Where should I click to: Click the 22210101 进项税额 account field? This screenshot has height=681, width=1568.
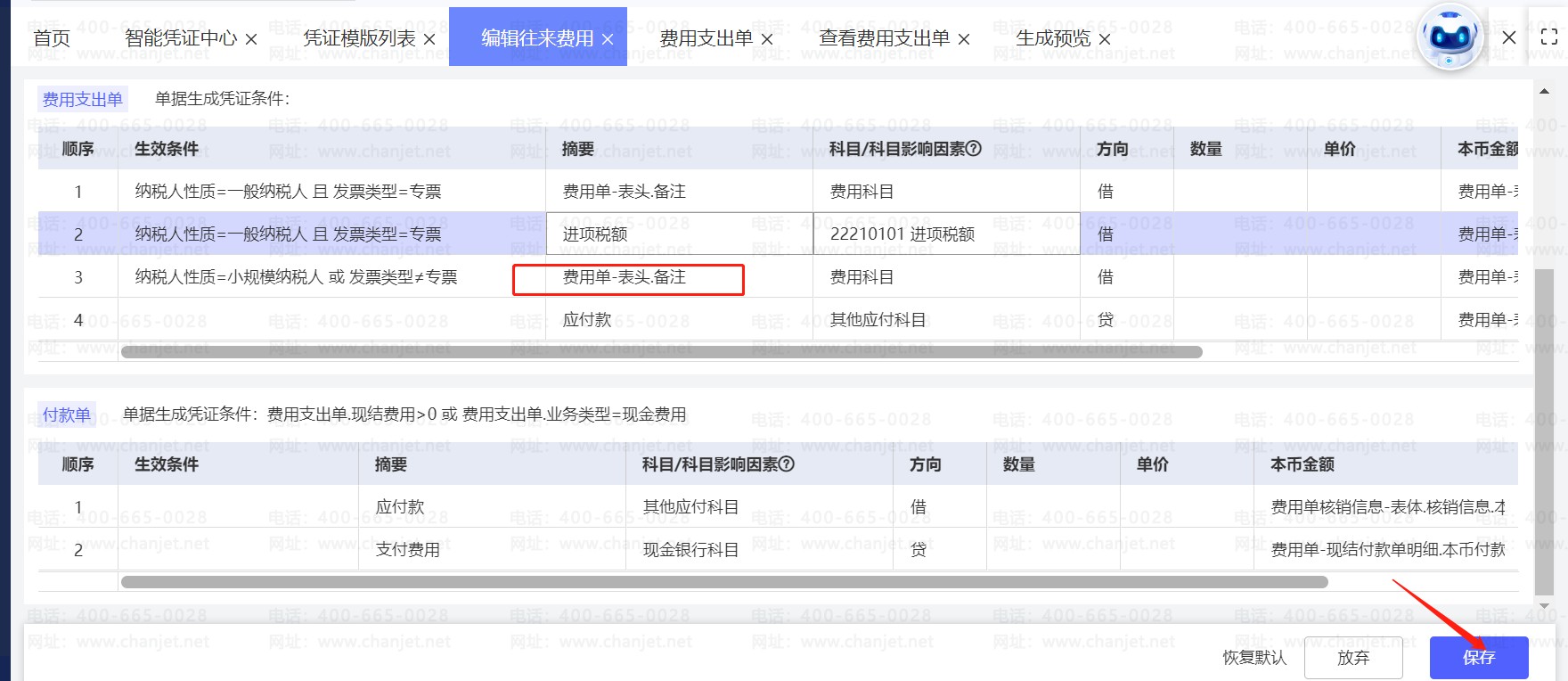click(x=946, y=234)
